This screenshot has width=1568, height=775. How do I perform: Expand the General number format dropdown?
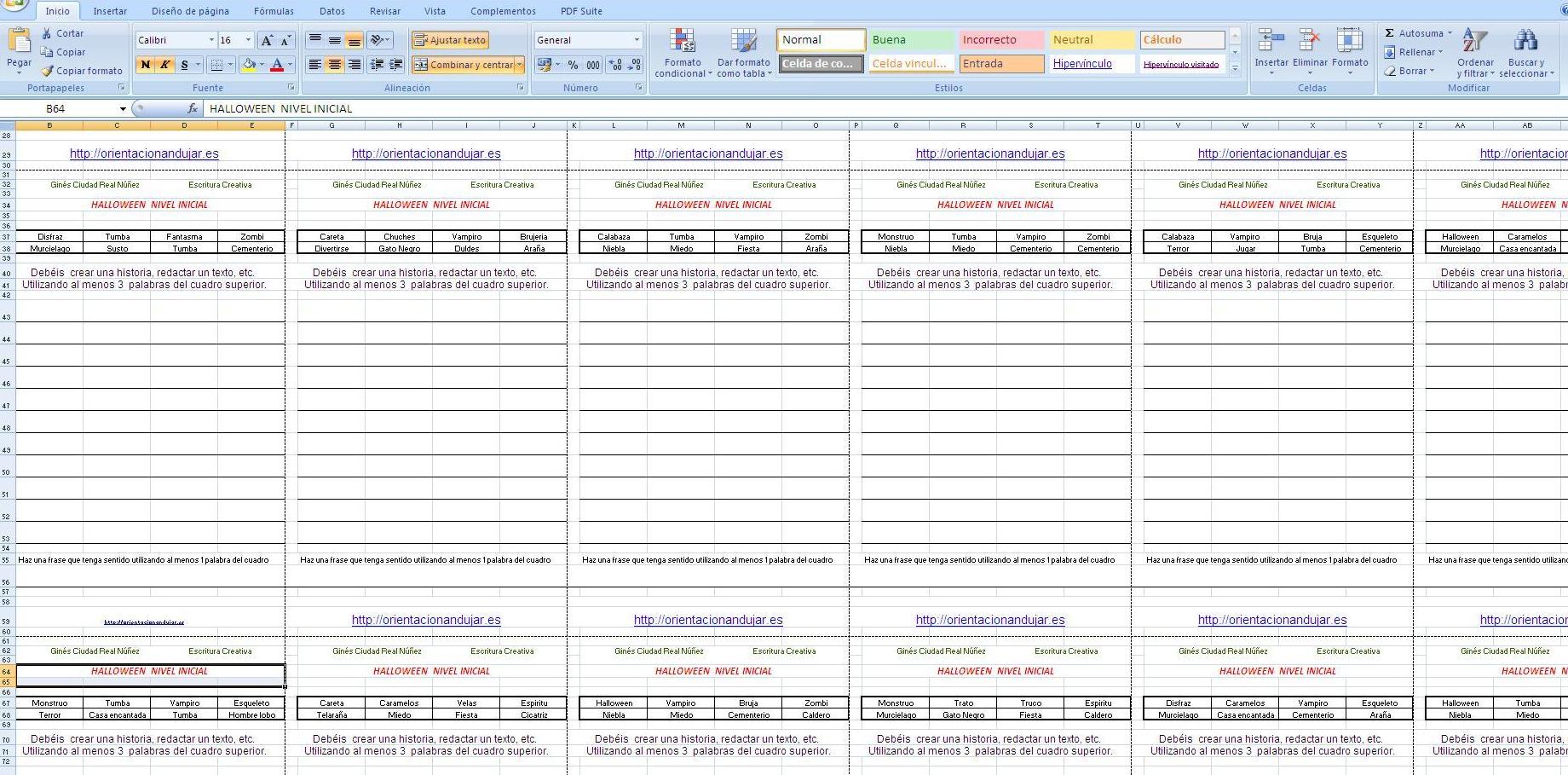coord(636,40)
